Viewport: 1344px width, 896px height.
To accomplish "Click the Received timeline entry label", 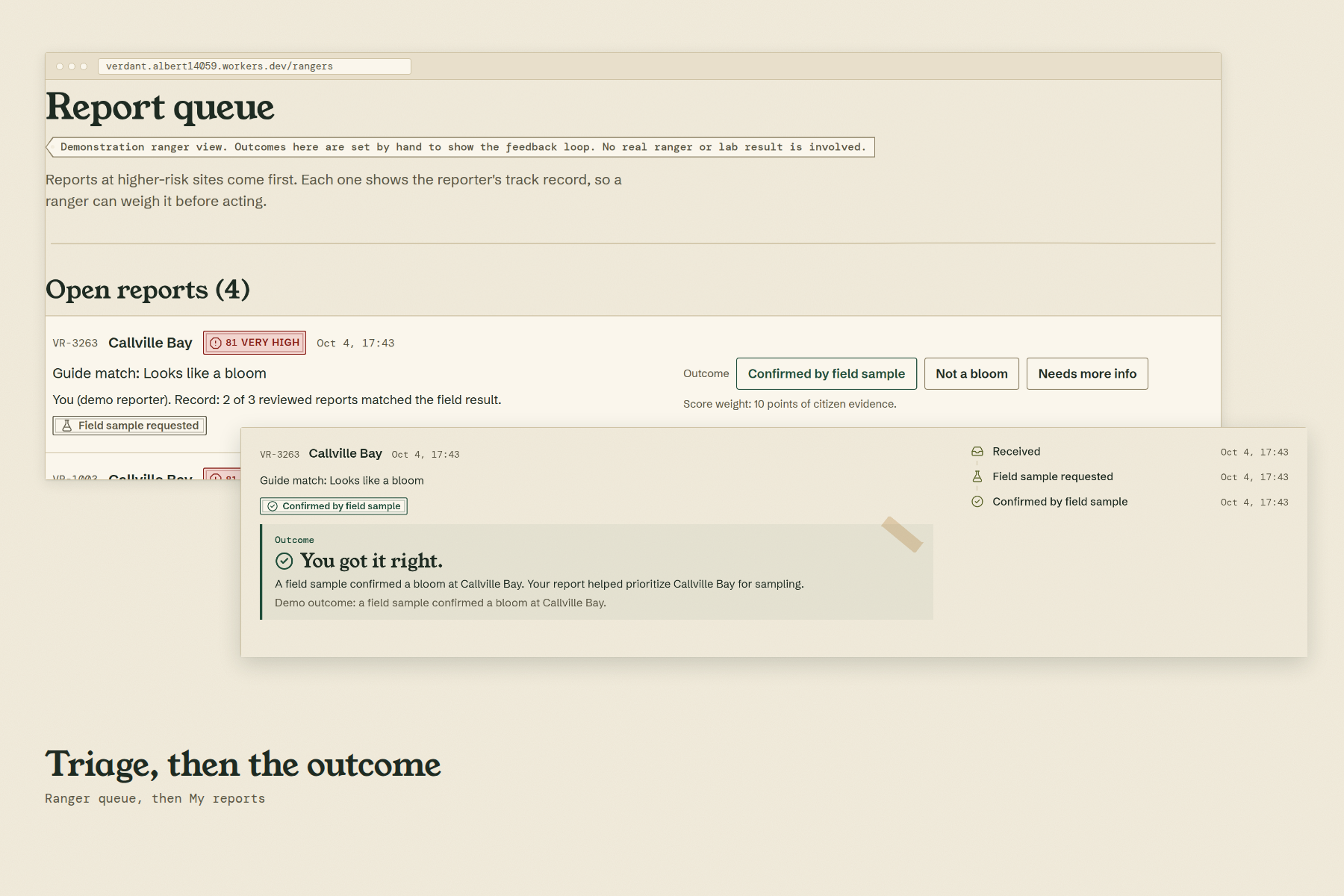I will click(1016, 452).
